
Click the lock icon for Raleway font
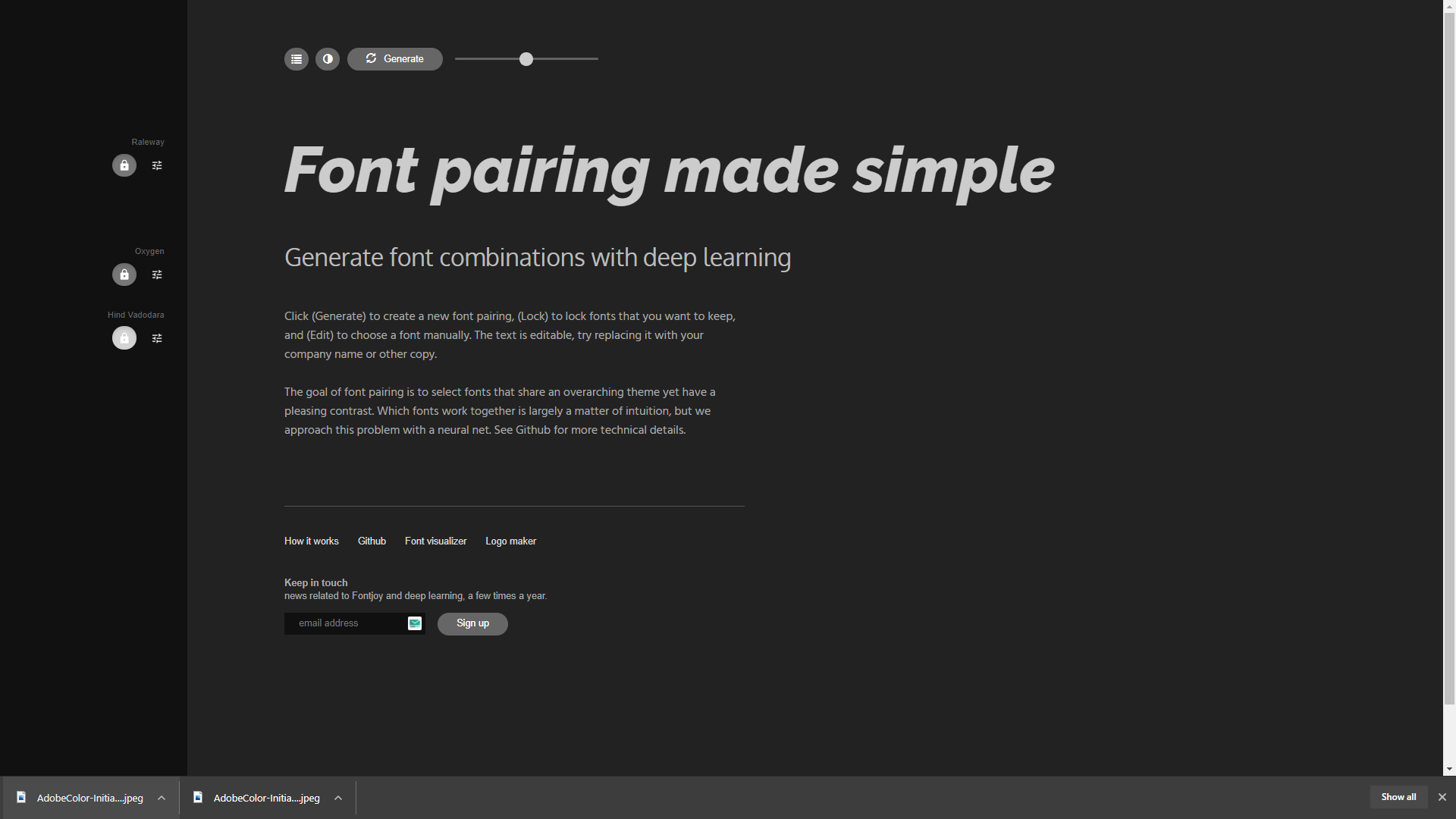[x=123, y=165]
